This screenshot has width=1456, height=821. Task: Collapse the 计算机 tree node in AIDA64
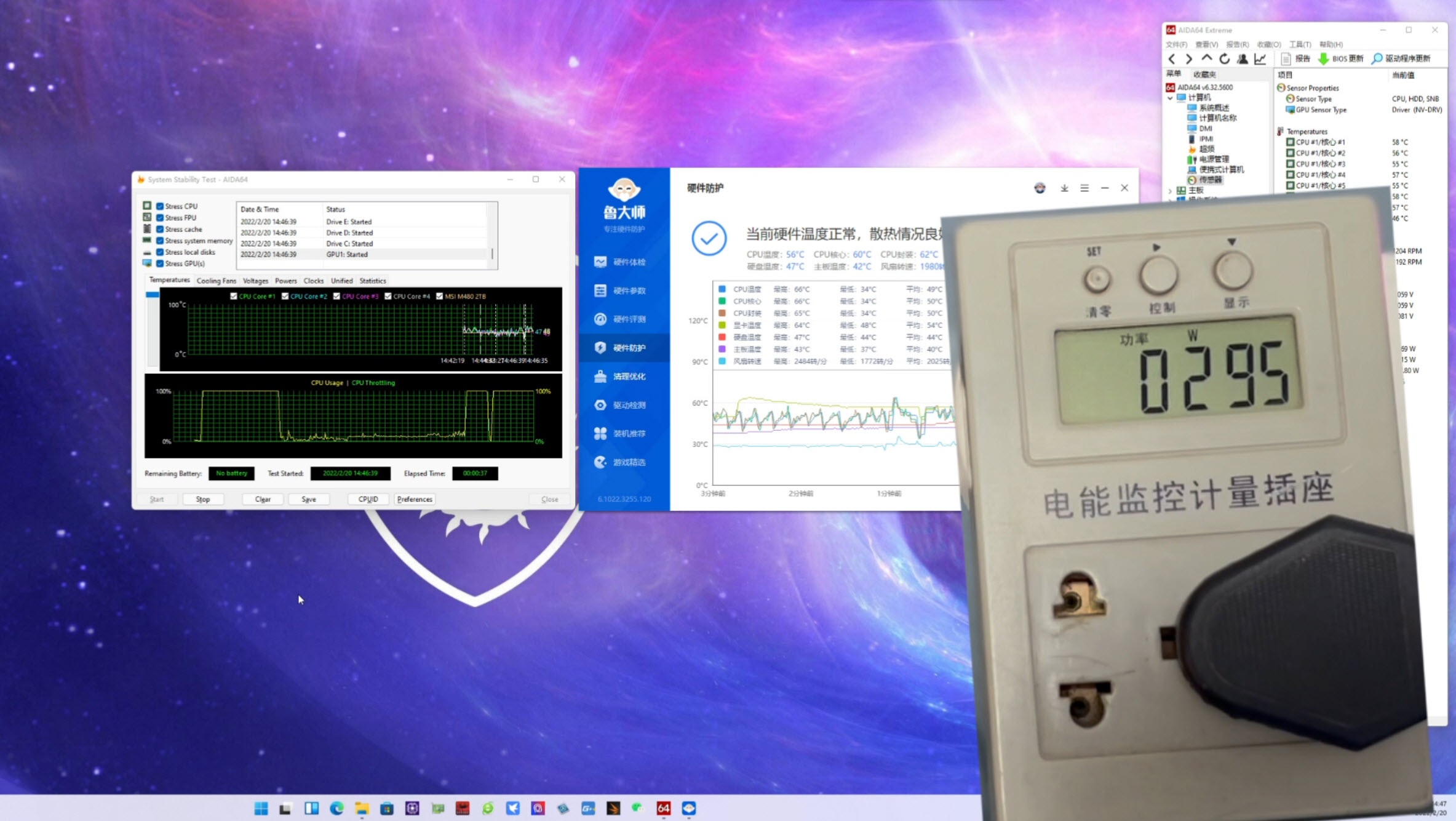[x=1170, y=97]
